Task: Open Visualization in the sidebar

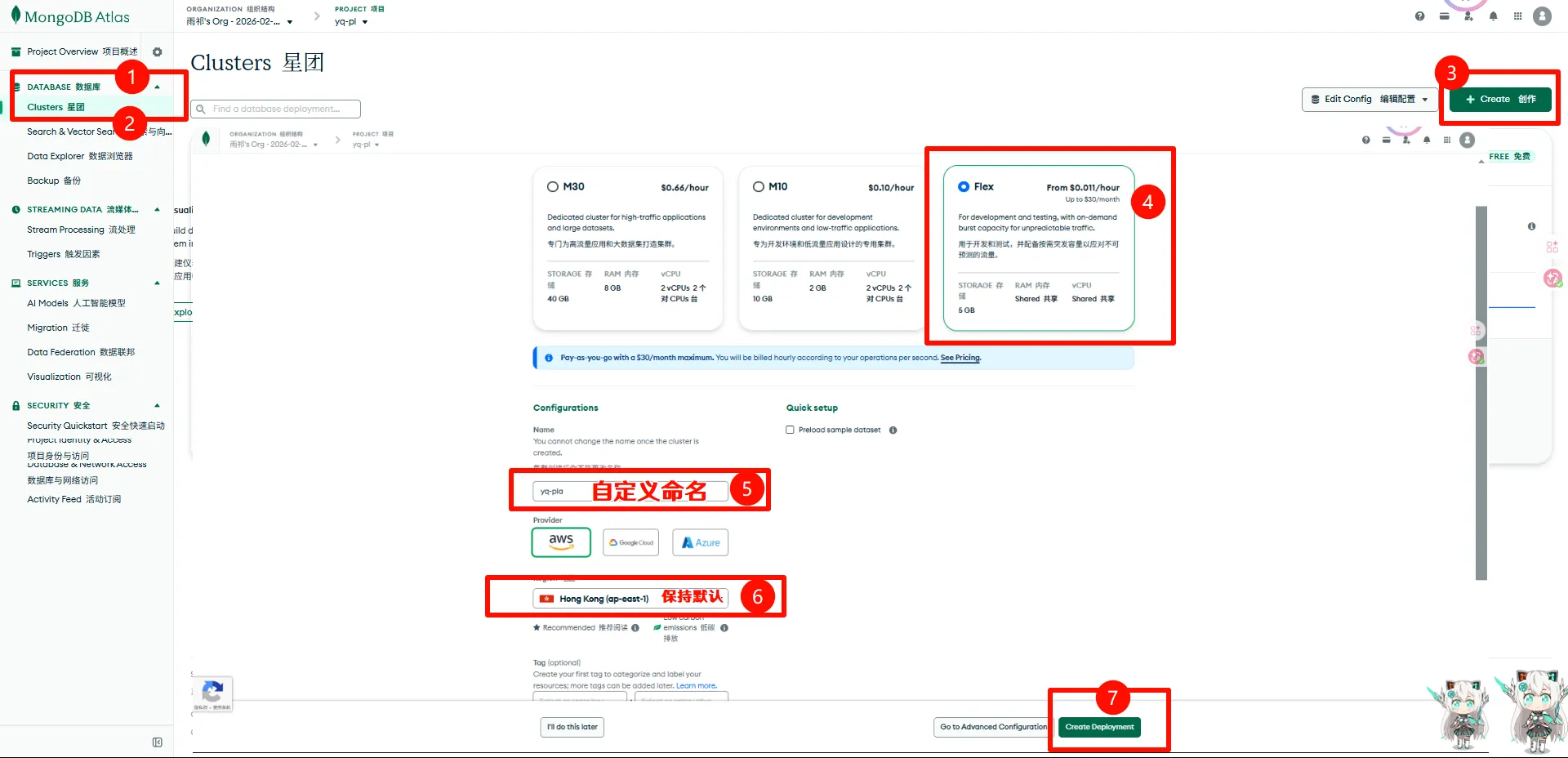Action: (69, 377)
